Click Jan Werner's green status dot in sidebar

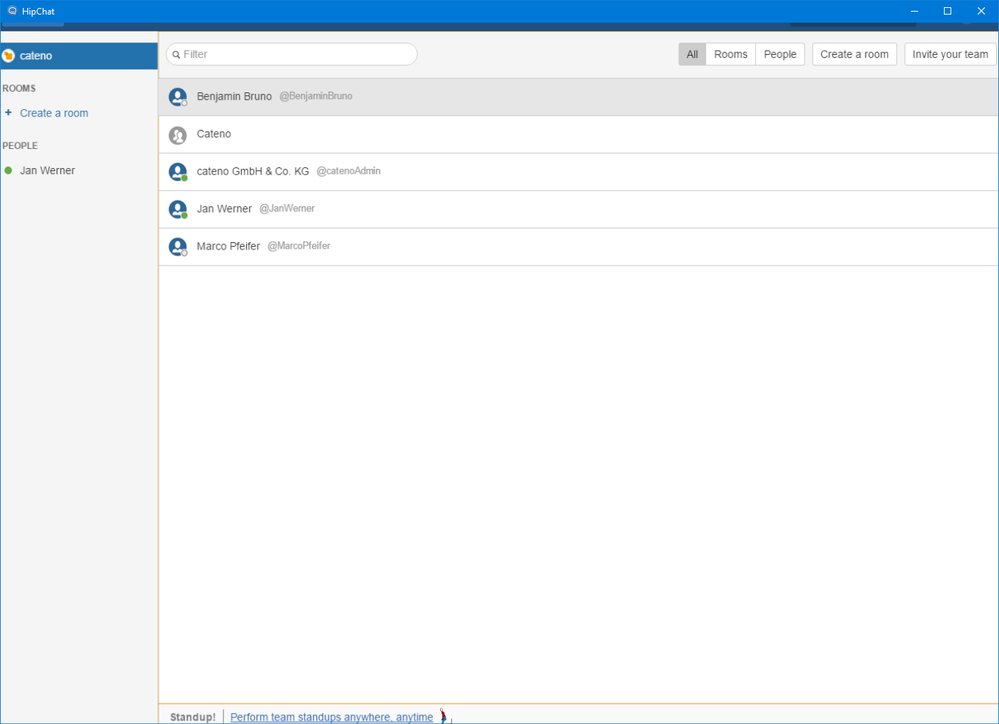[x=8, y=170]
